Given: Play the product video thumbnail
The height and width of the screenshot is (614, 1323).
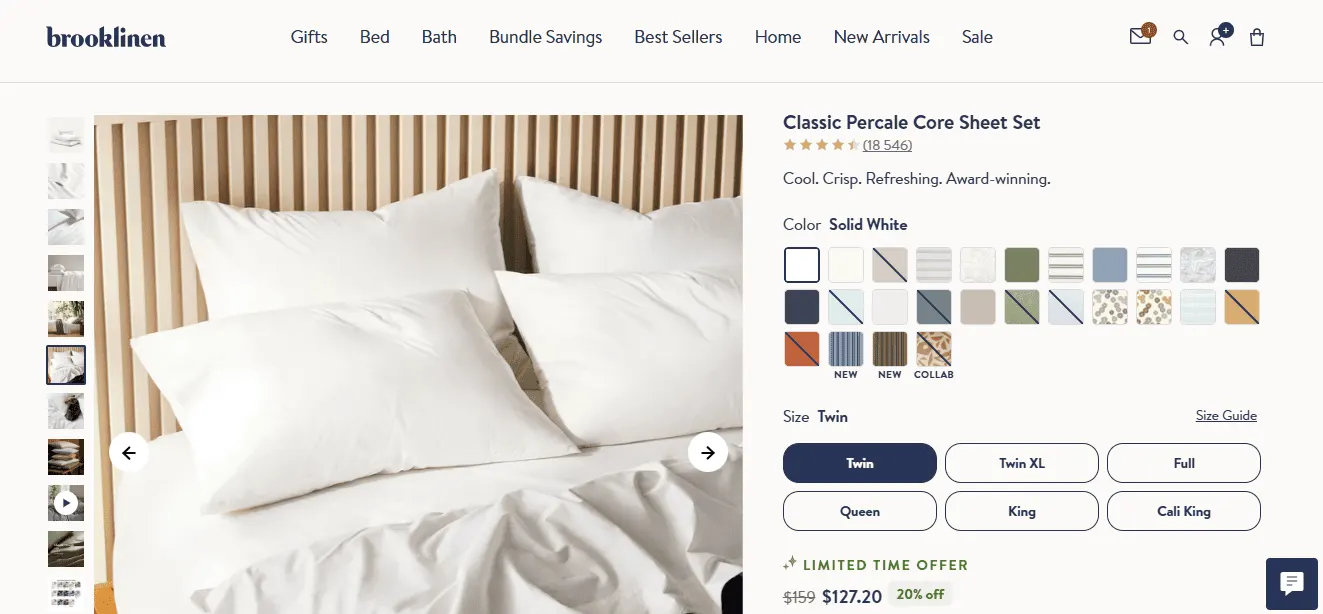Looking at the screenshot, I should click(x=65, y=502).
